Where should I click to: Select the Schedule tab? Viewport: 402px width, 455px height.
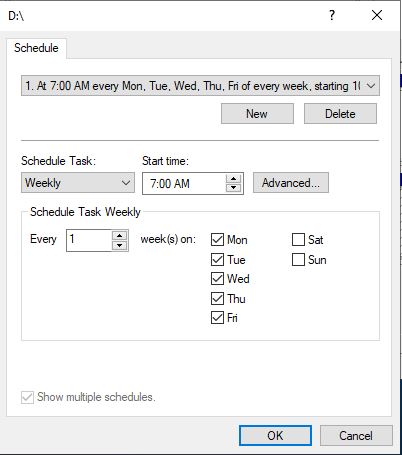[36, 48]
